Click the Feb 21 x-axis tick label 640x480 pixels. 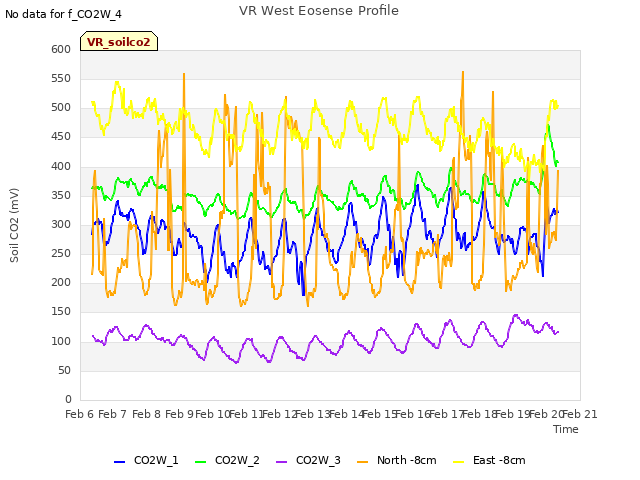pos(580,414)
